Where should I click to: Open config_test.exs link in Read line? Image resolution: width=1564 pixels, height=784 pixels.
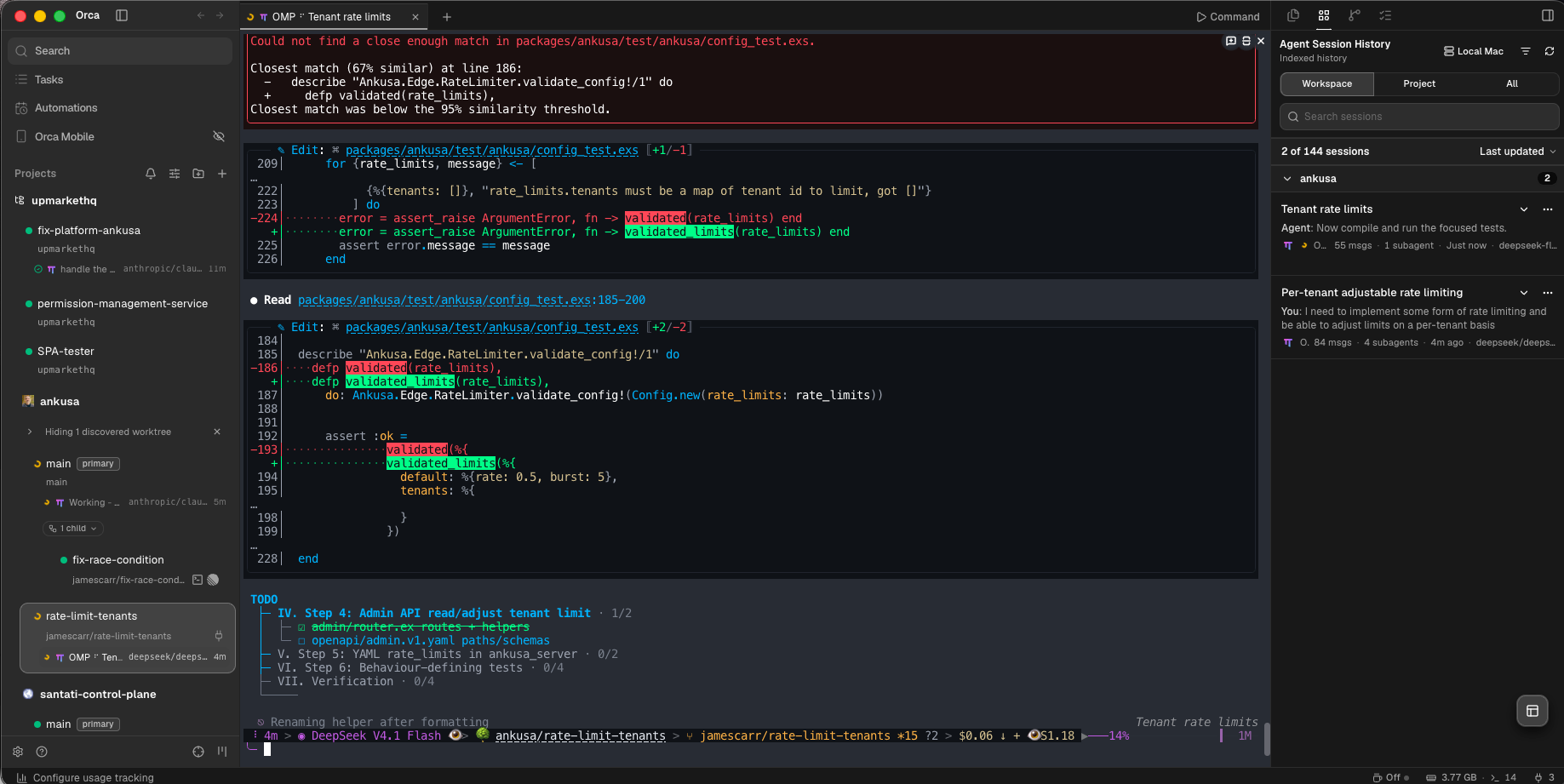[444, 300]
